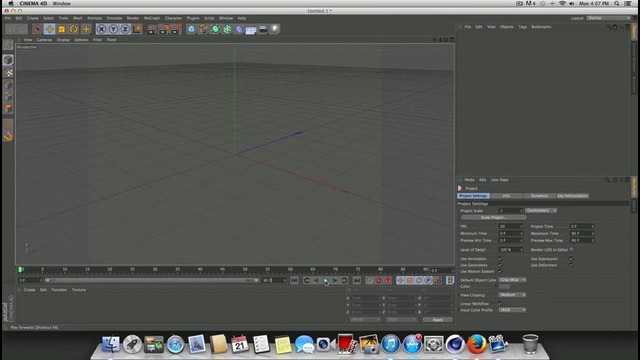Open the View Clipping dropdown

point(512,295)
